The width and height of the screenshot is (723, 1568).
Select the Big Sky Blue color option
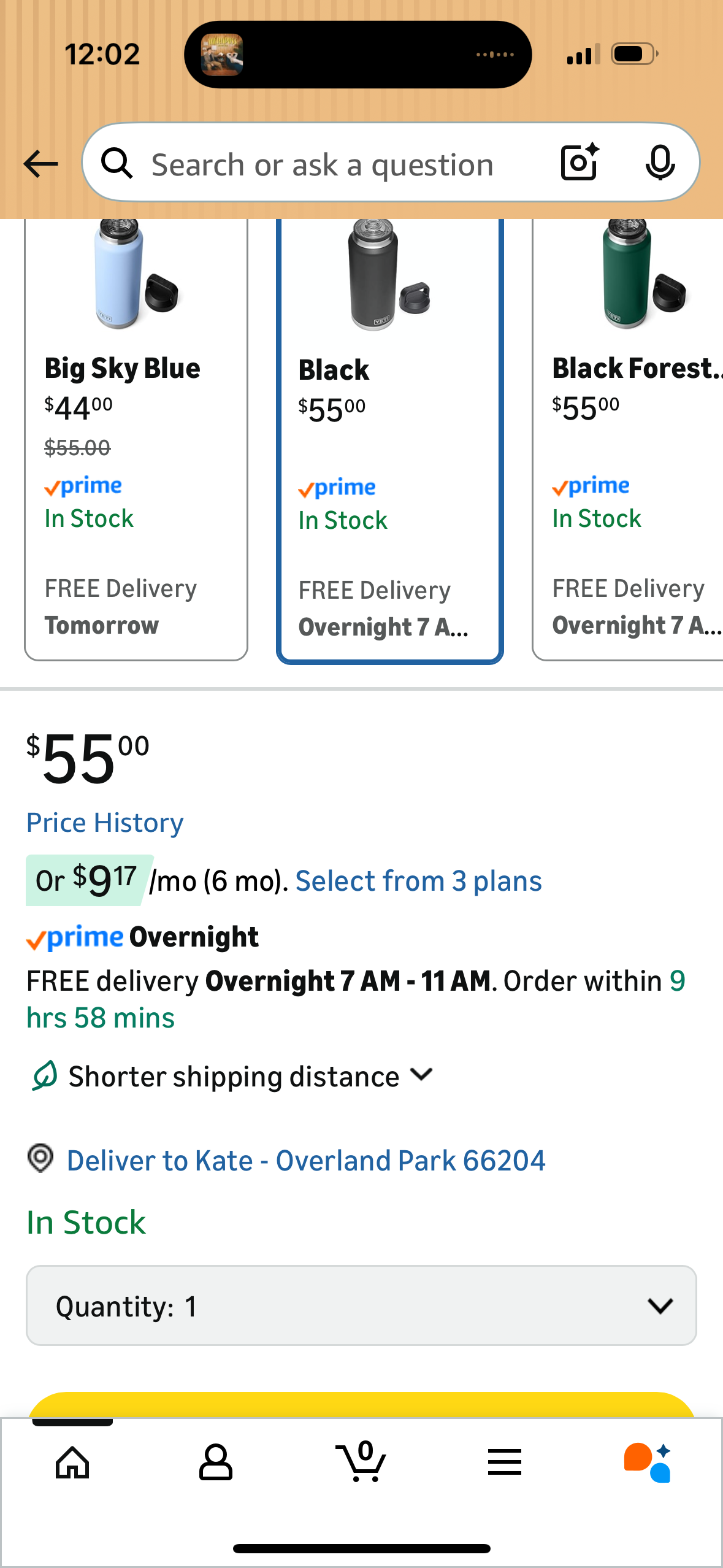coord(136,439)
